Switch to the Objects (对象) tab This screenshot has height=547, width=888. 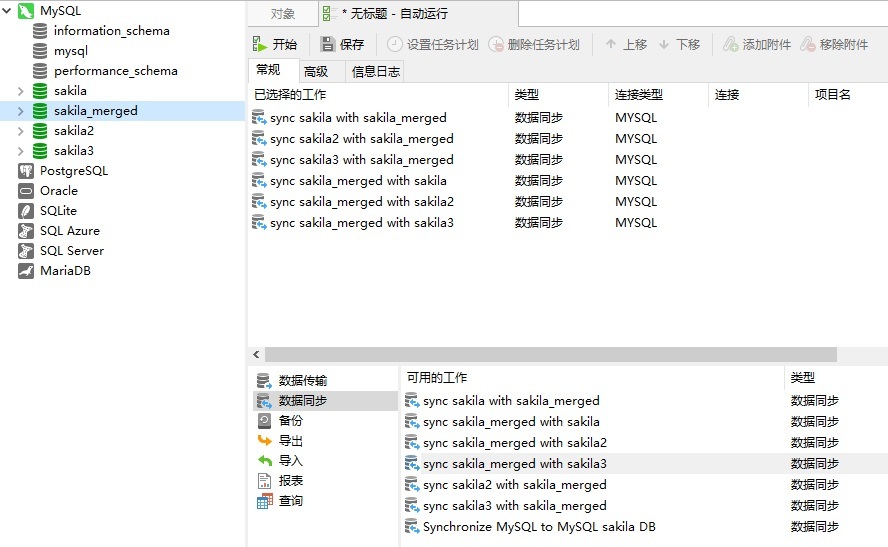coord(283,14)
